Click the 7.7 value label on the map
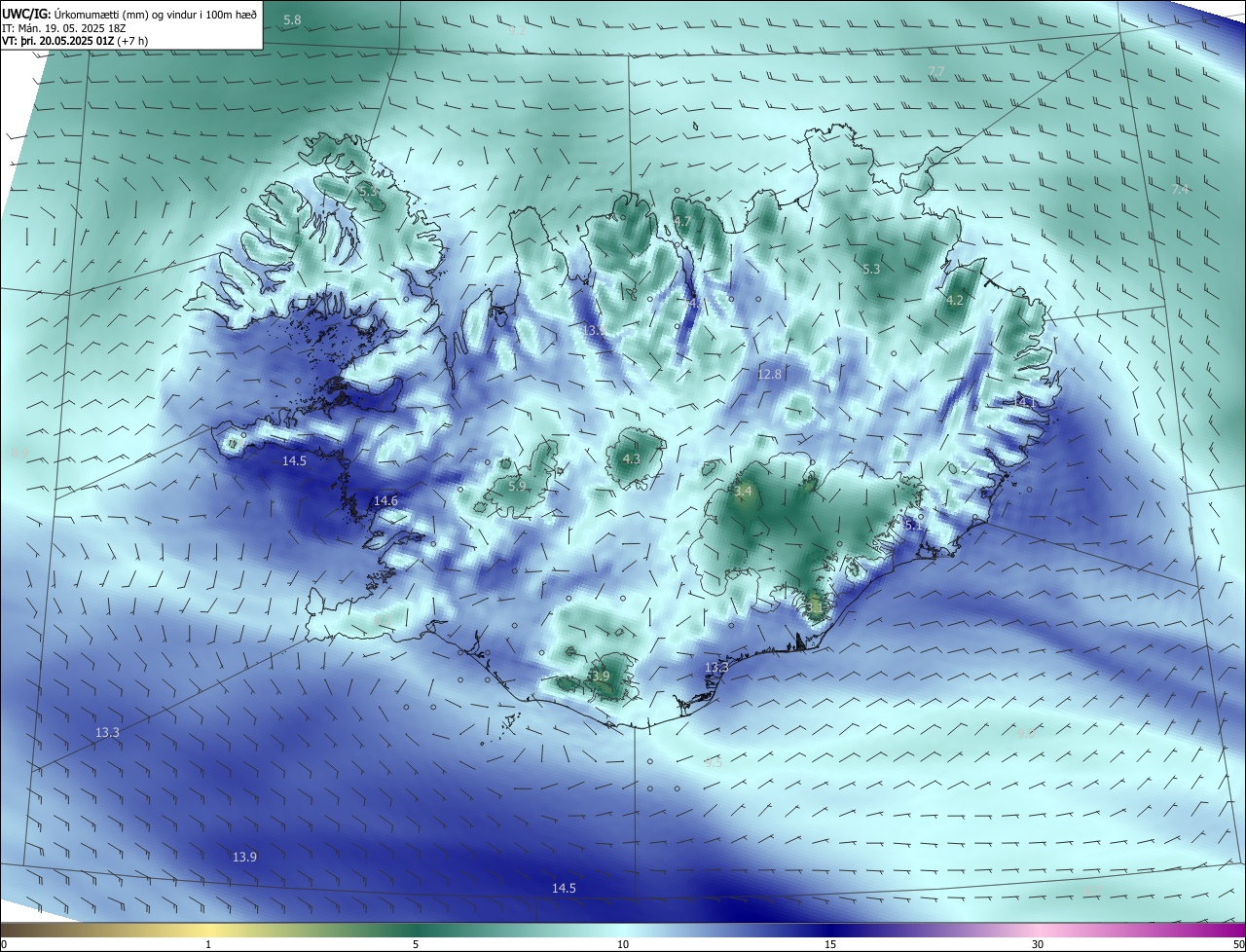The height and width of the screenshot is (952, 1246). coord(935,71)
